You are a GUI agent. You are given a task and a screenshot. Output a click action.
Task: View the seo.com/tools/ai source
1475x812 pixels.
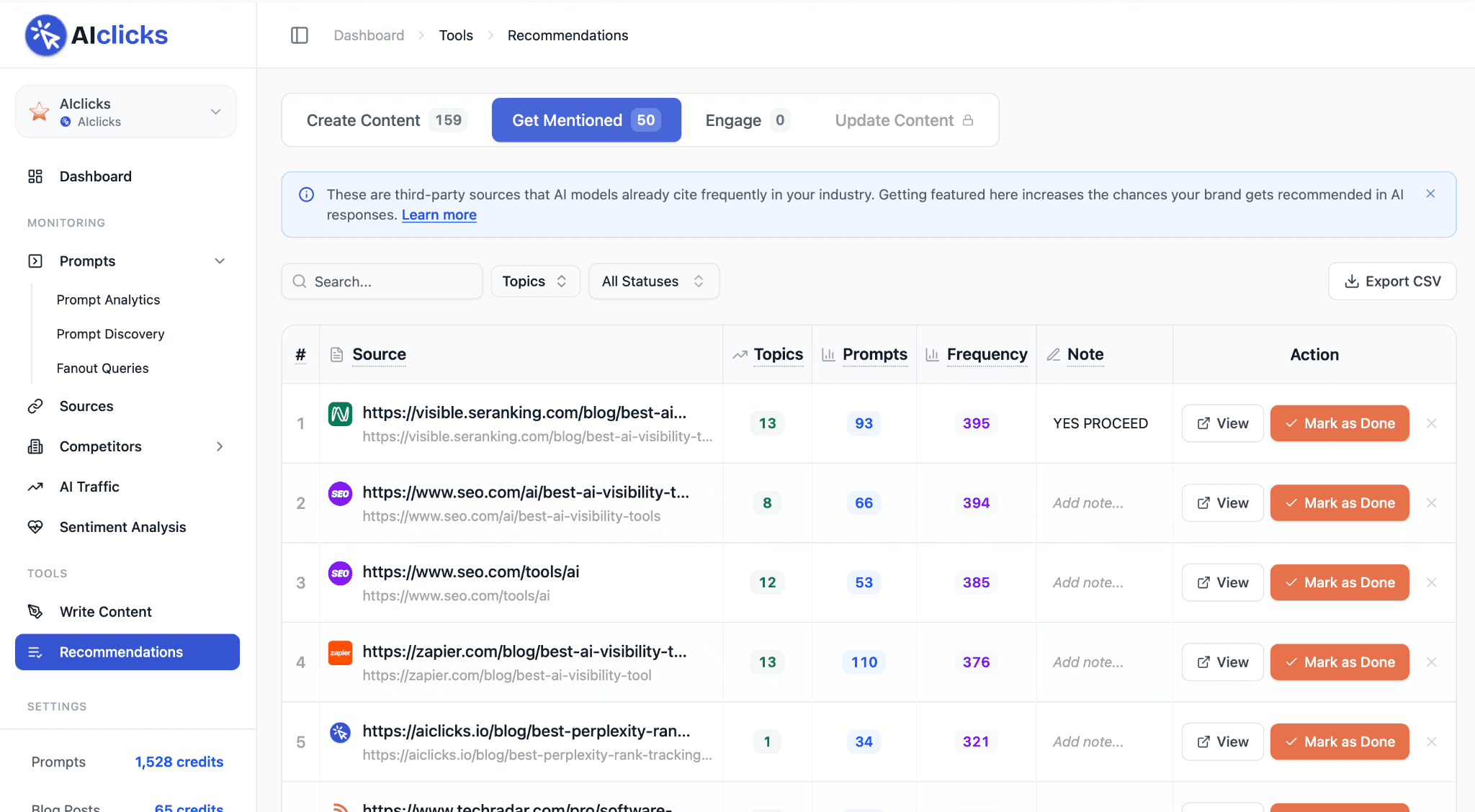tap(1222, 582)
